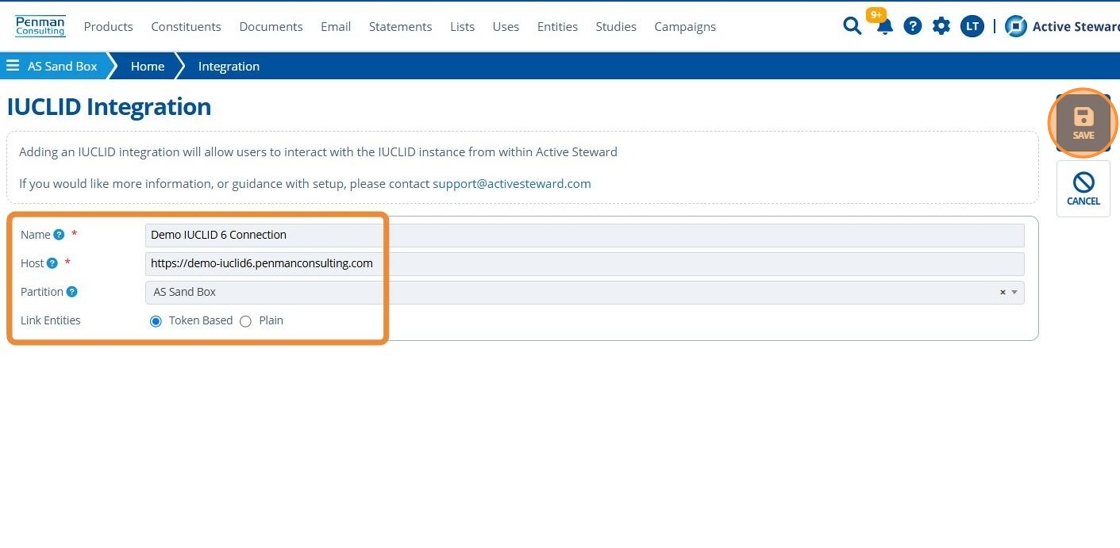Click the Integration breadcrumb
The width and height of the screenshot is (1120, 548).
229,66
